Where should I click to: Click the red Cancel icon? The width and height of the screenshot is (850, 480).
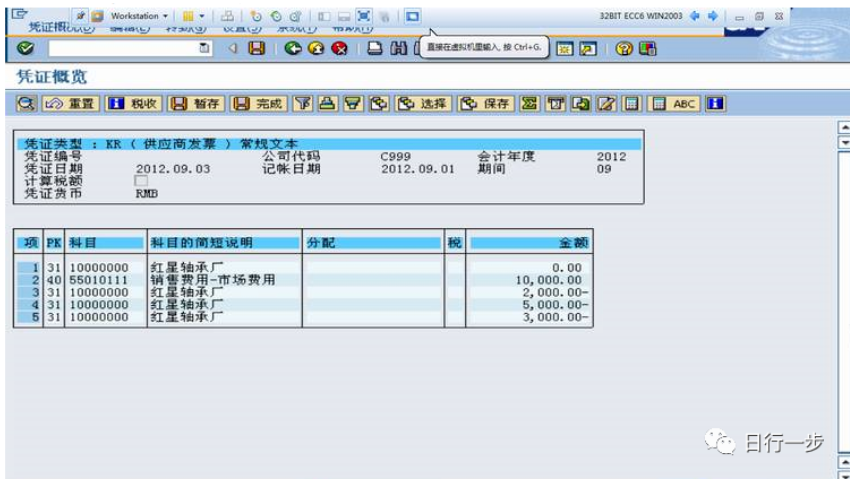[x=339, y=48]
